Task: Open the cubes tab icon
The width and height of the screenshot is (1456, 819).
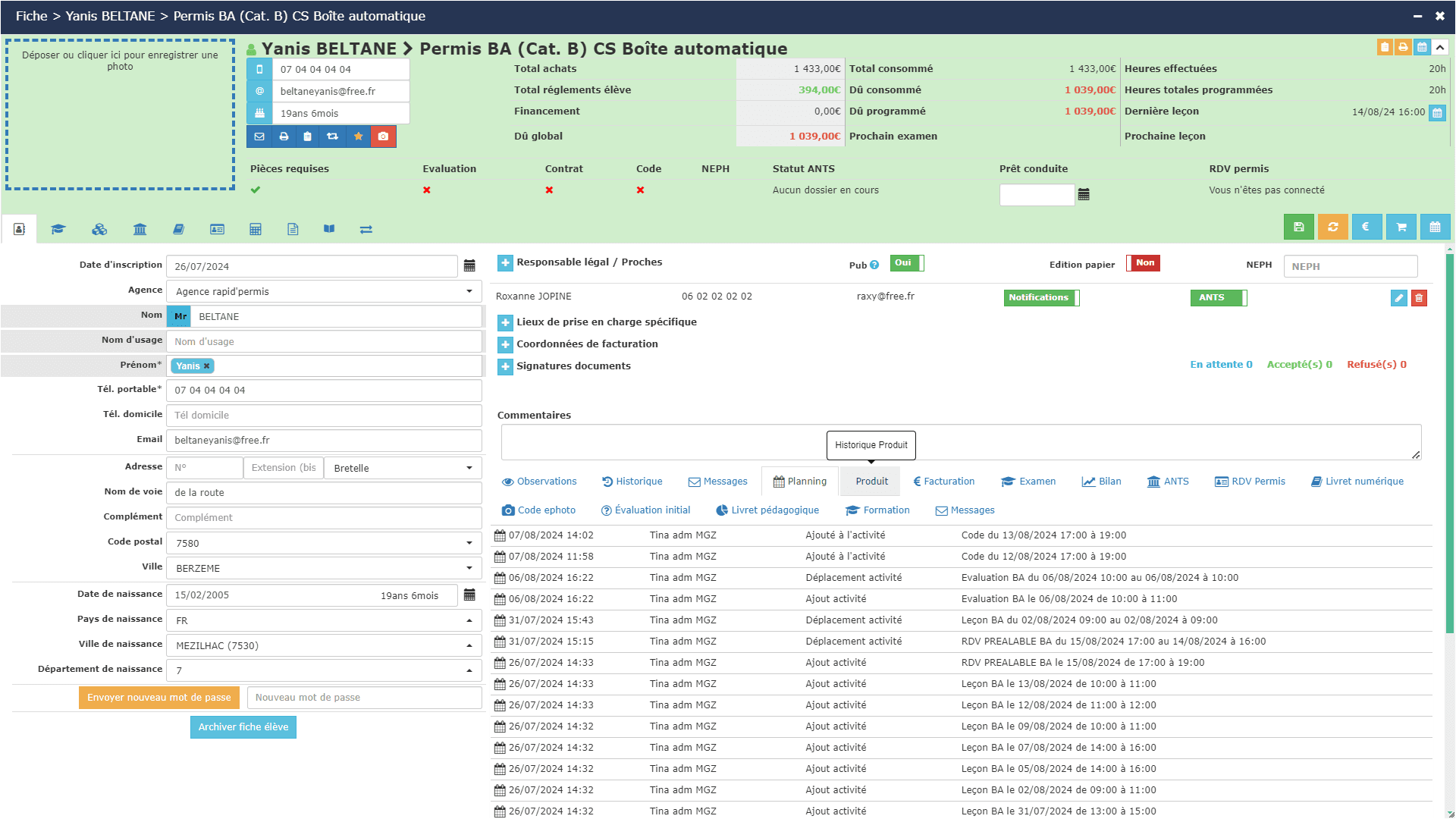Action: click(99, 229)
